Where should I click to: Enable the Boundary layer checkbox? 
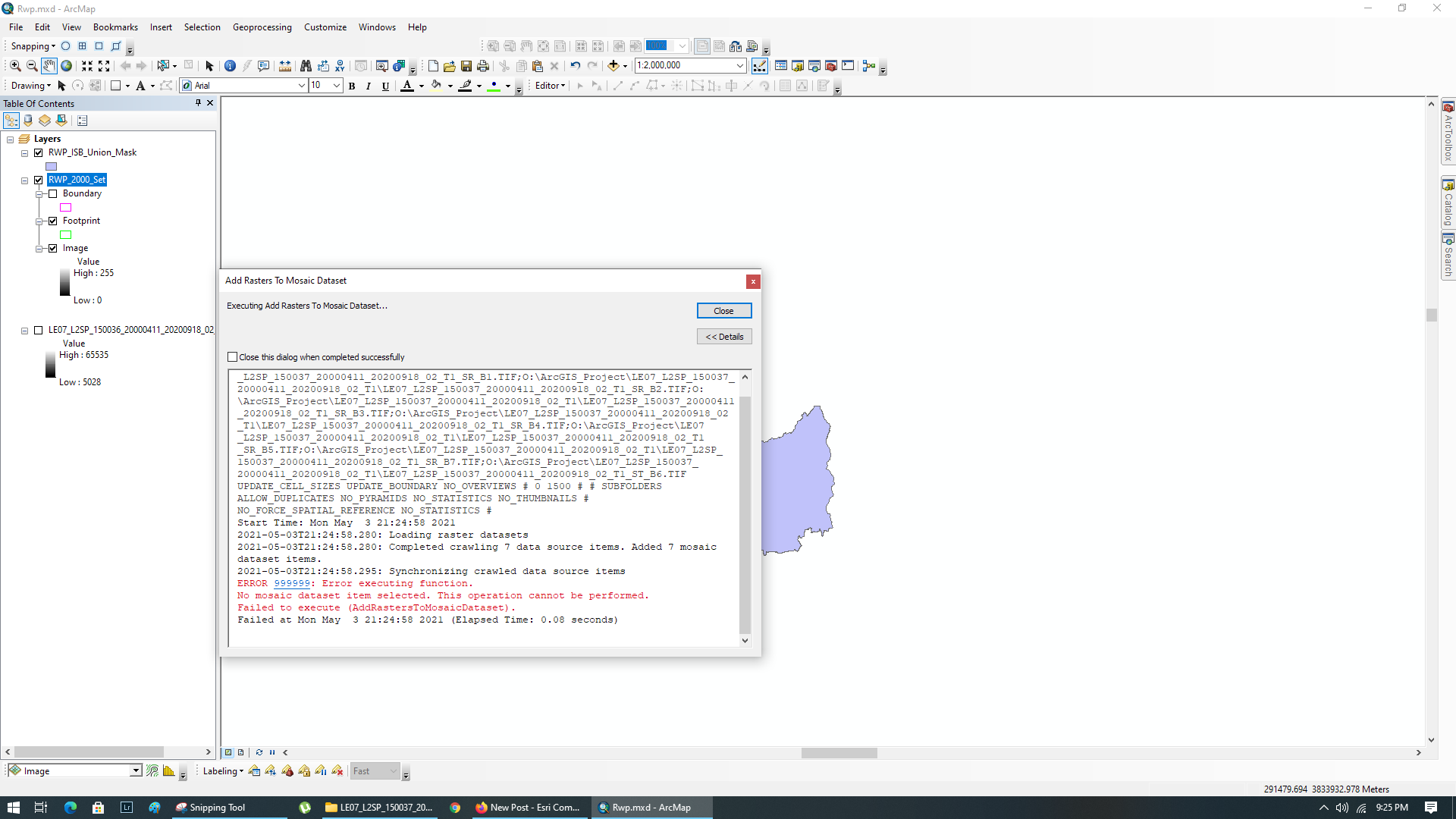point(52,193)
